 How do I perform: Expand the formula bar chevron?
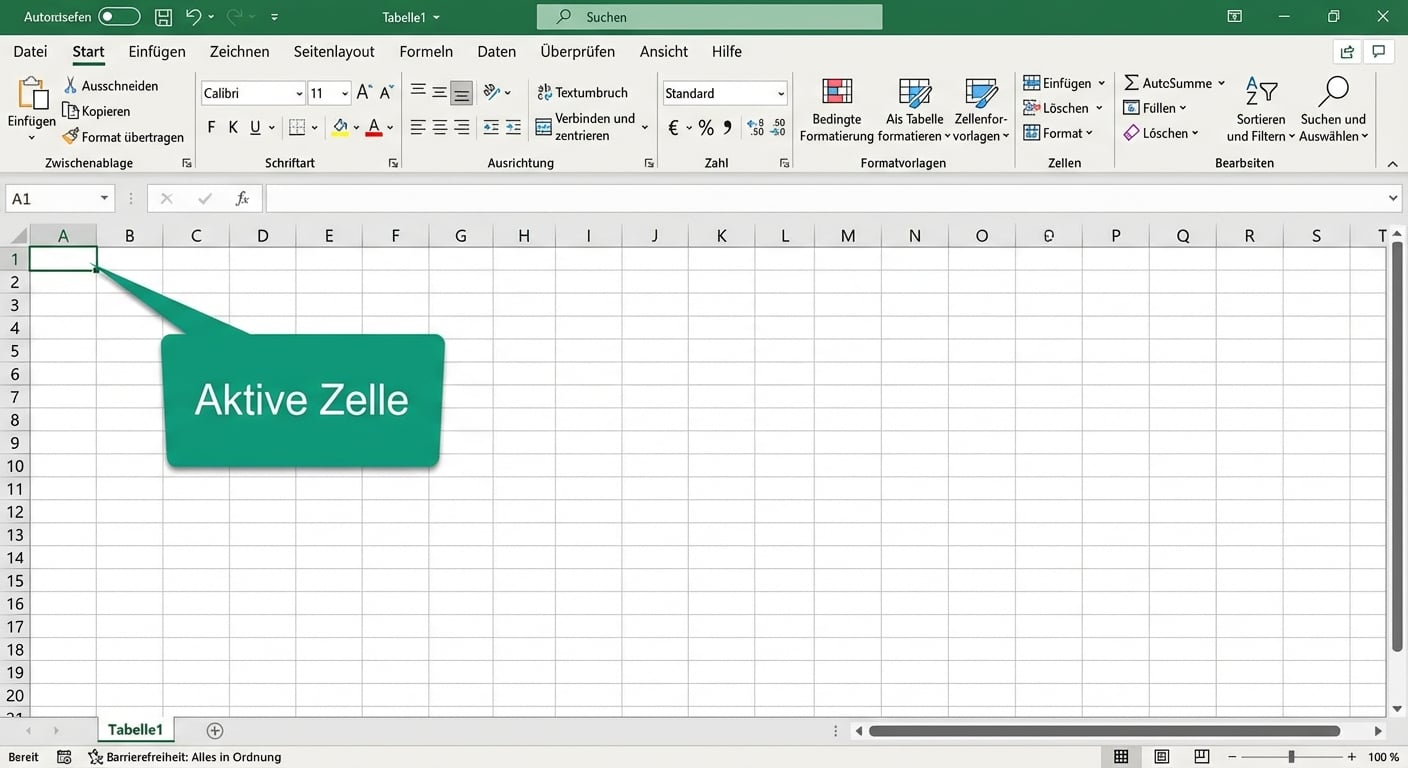point(1393,199)
